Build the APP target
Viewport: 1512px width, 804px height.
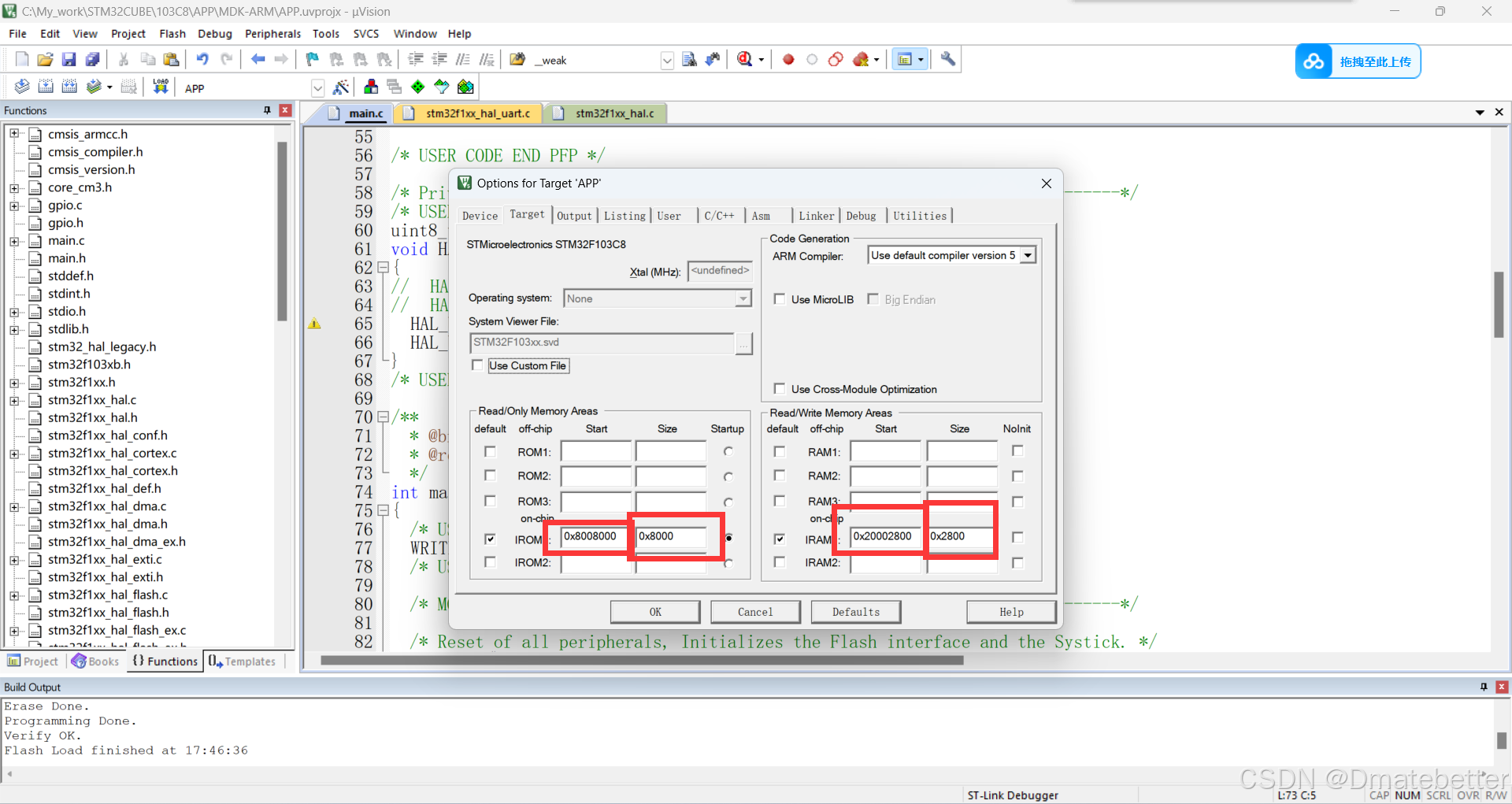tap(46, 87)
